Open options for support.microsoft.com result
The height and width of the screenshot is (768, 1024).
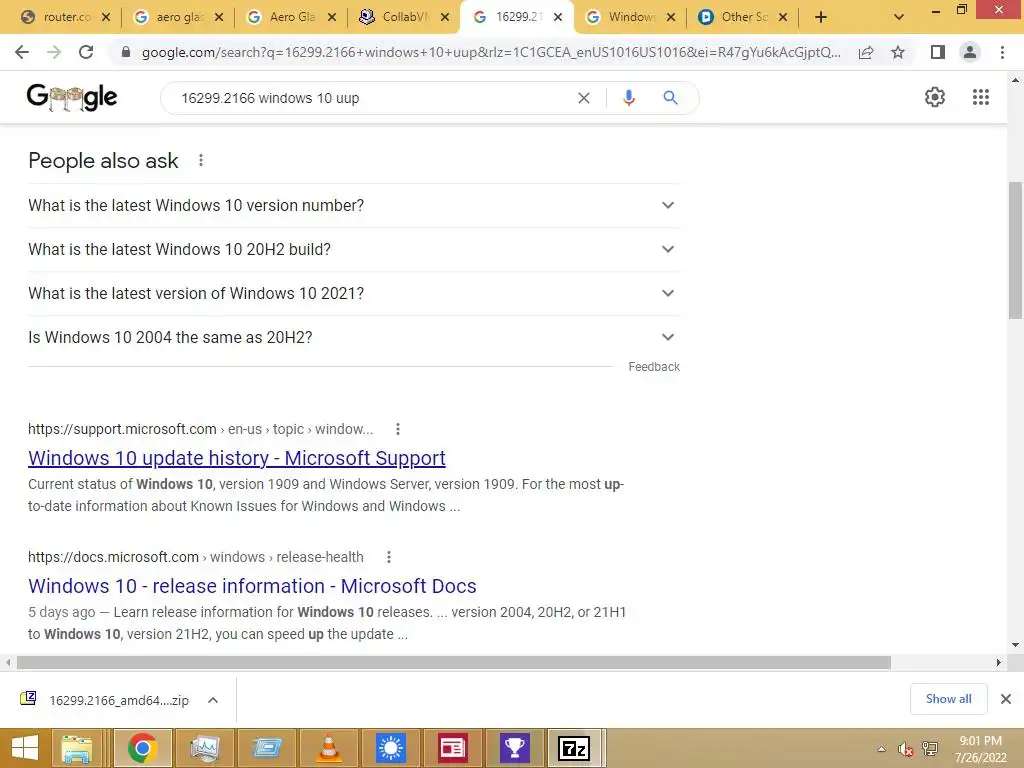(398, 429)
